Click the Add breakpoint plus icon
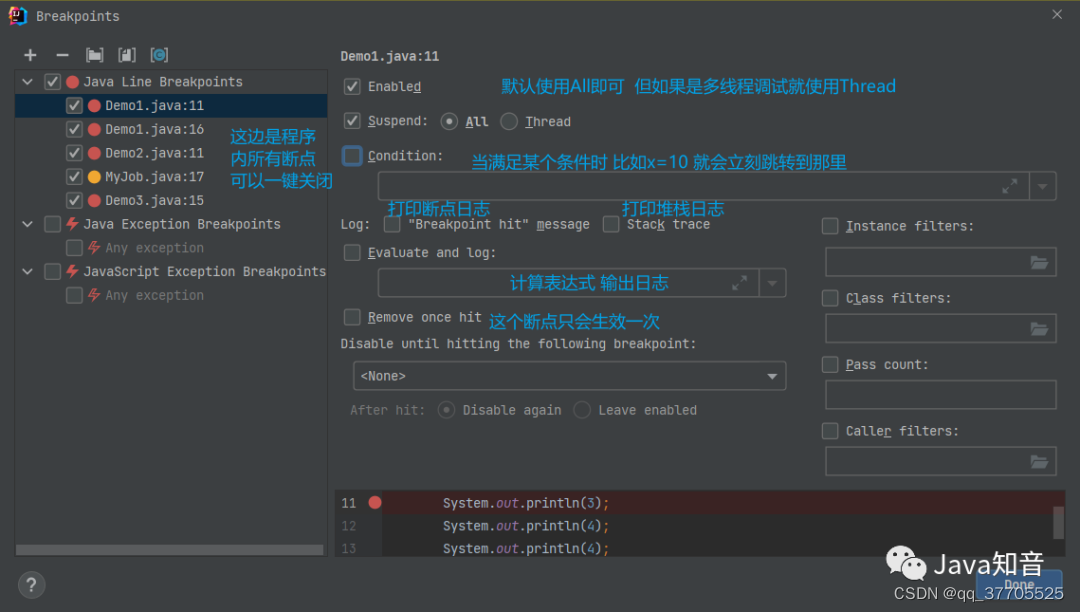 pyautogui.click(x=30, y=55)
